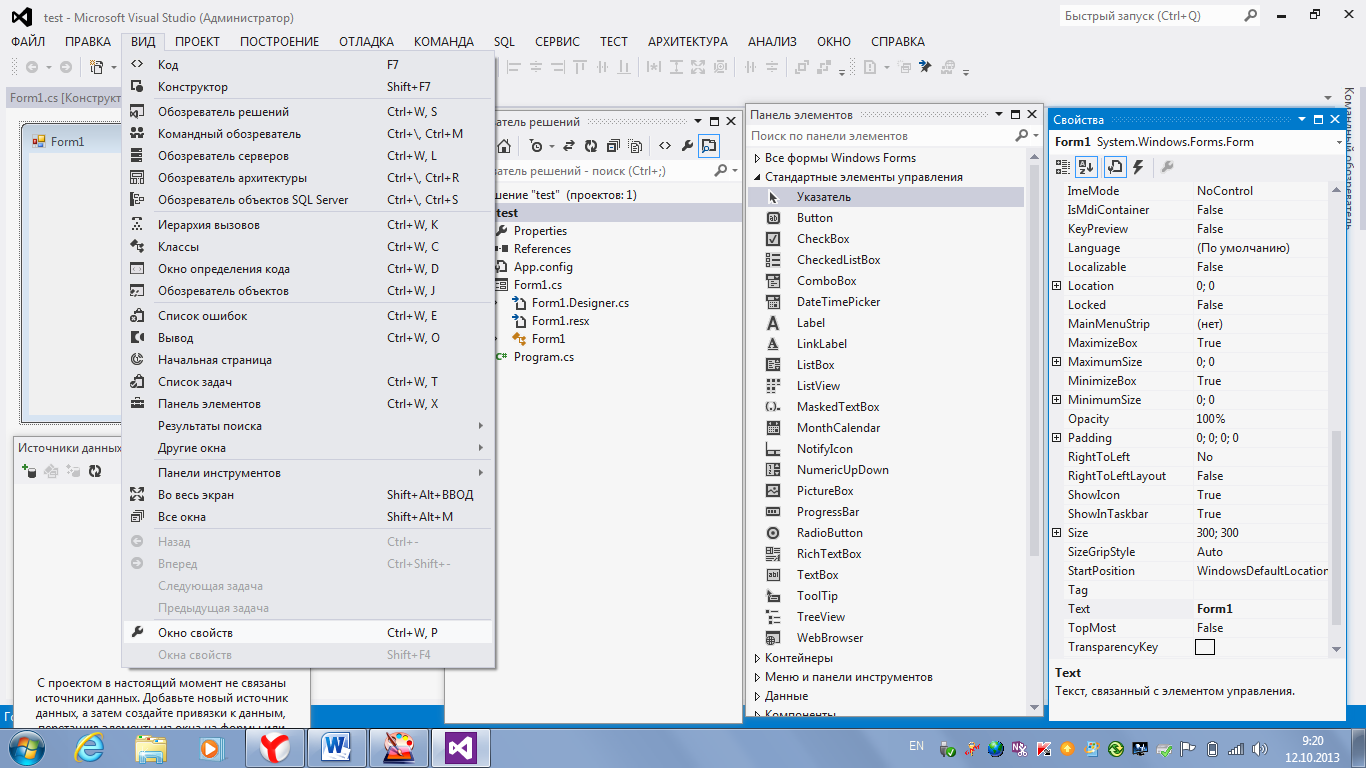Expand the 'Все формы Windows Forms' group
Screen dimensions: 1366x768
[x=757, y=158]
